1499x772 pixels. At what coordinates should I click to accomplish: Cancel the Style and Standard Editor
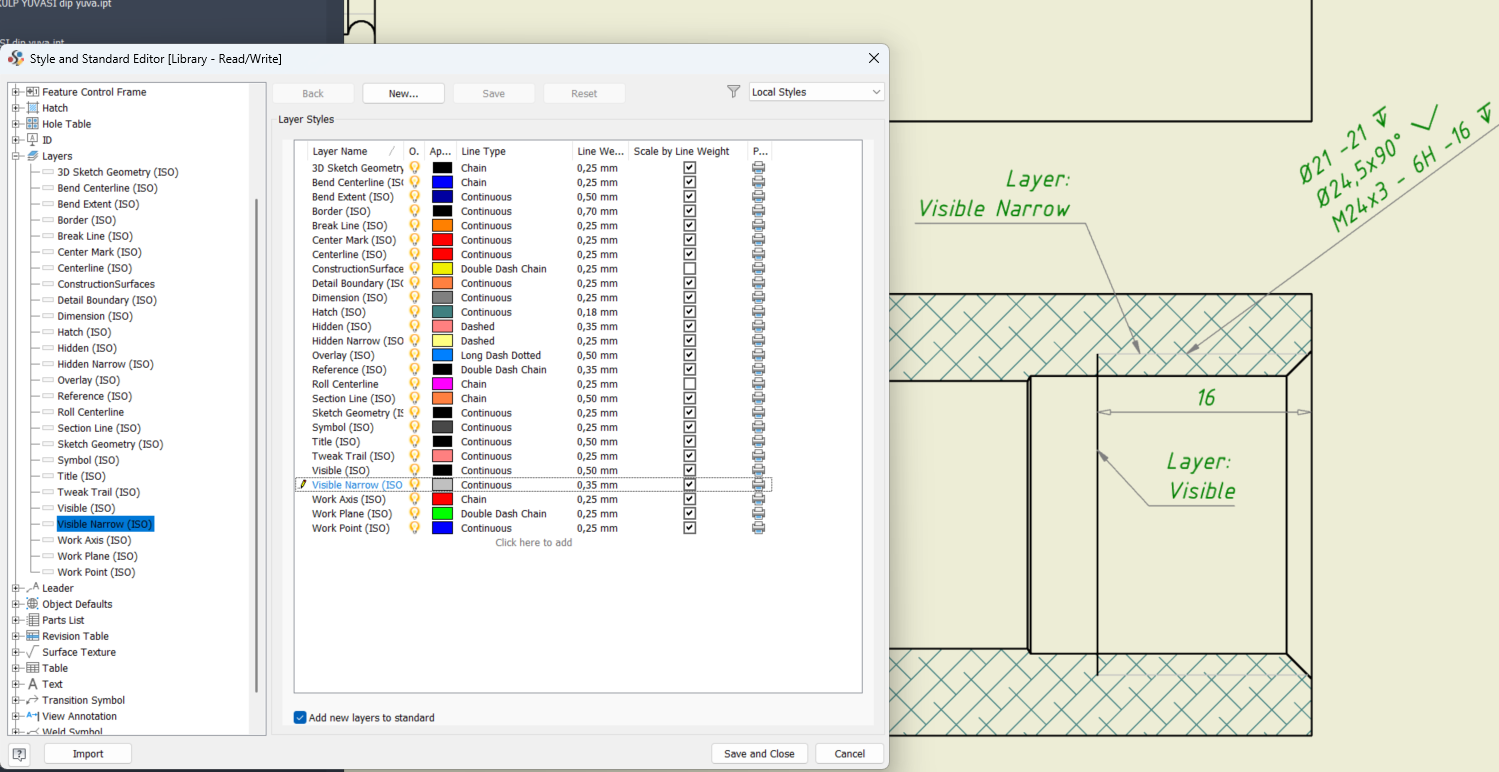tap(849, 754)
